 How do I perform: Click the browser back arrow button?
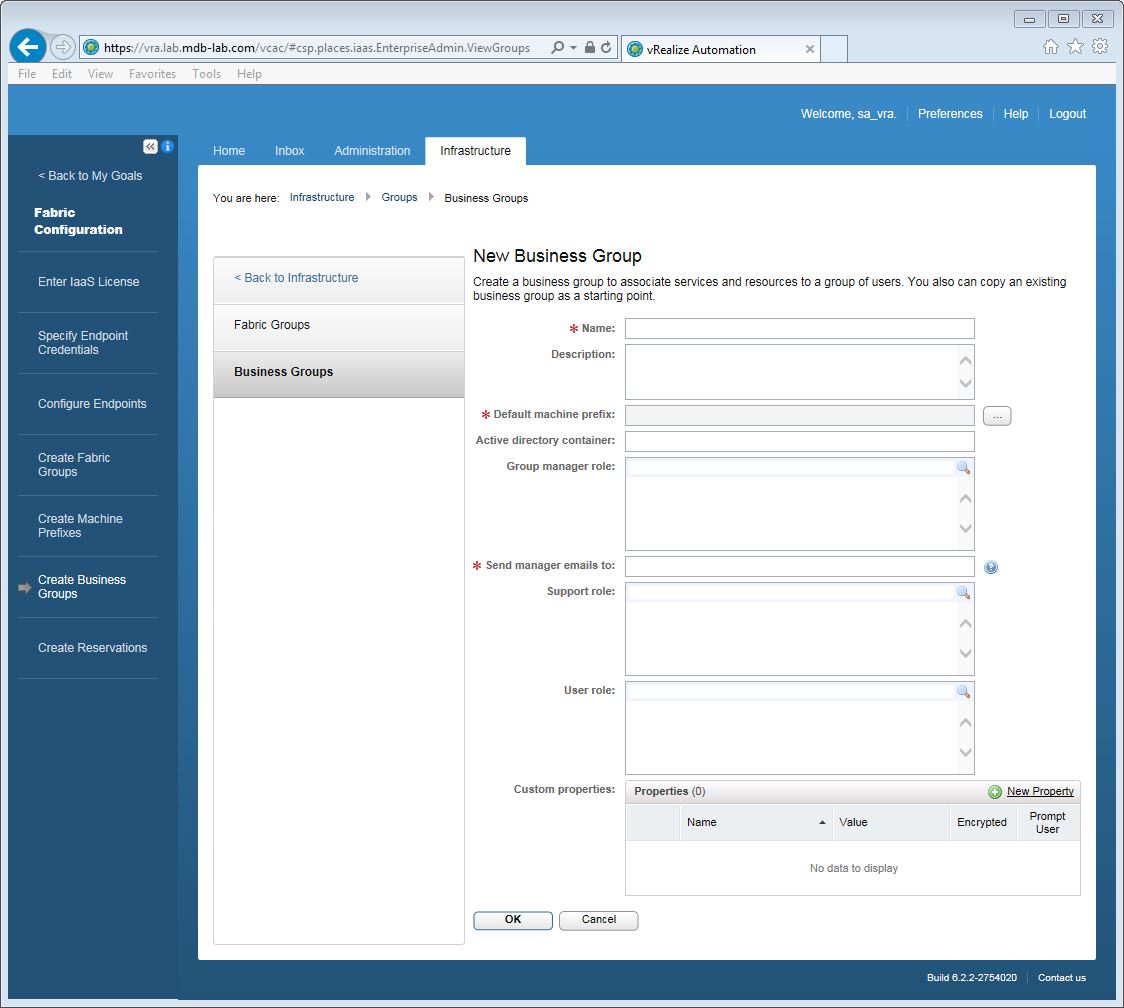click(28, 47)
